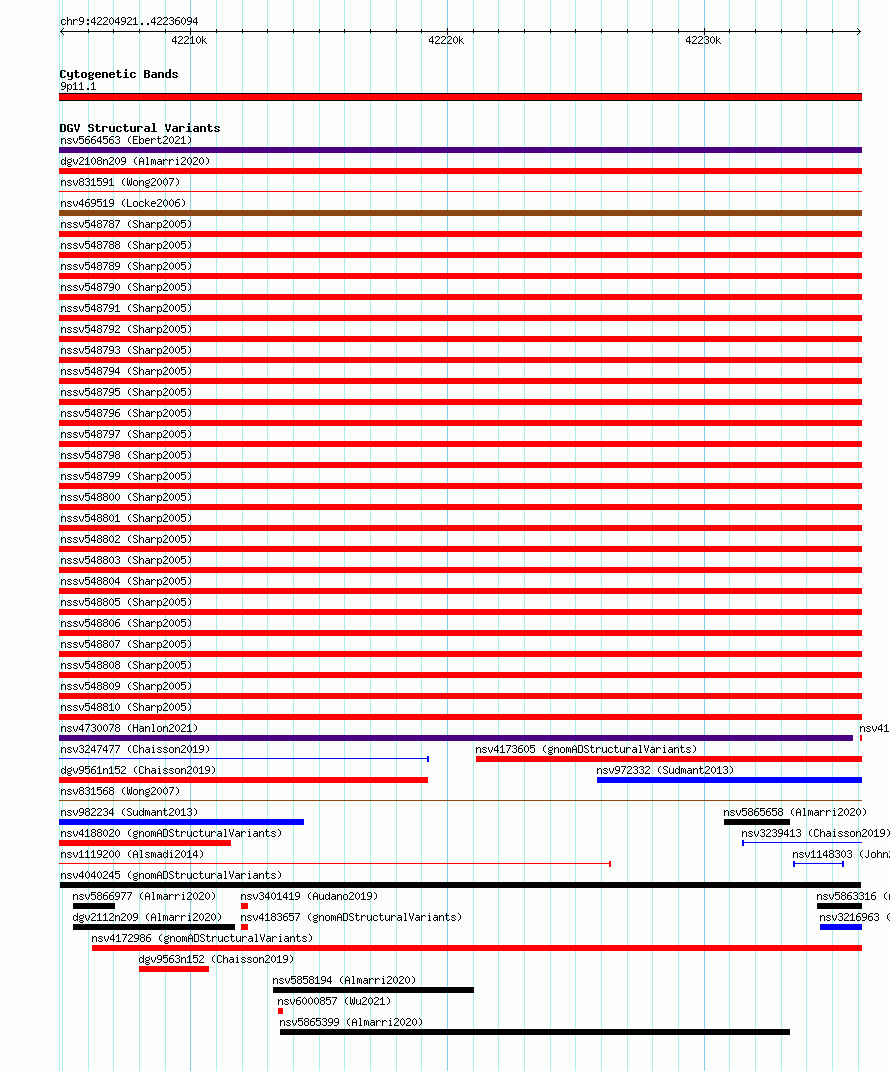Open nsv4183657 (gnomADStructuralVariants) label
Screen dimensions: 890x1071
coord(351,917)
